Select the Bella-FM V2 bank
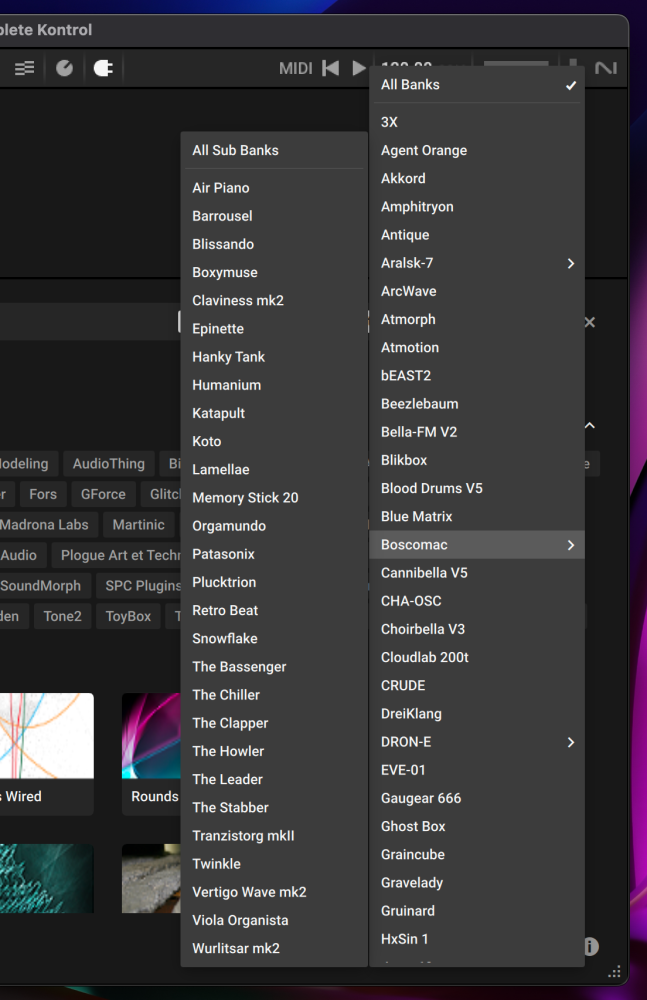647x1000 pixels. 477,432
